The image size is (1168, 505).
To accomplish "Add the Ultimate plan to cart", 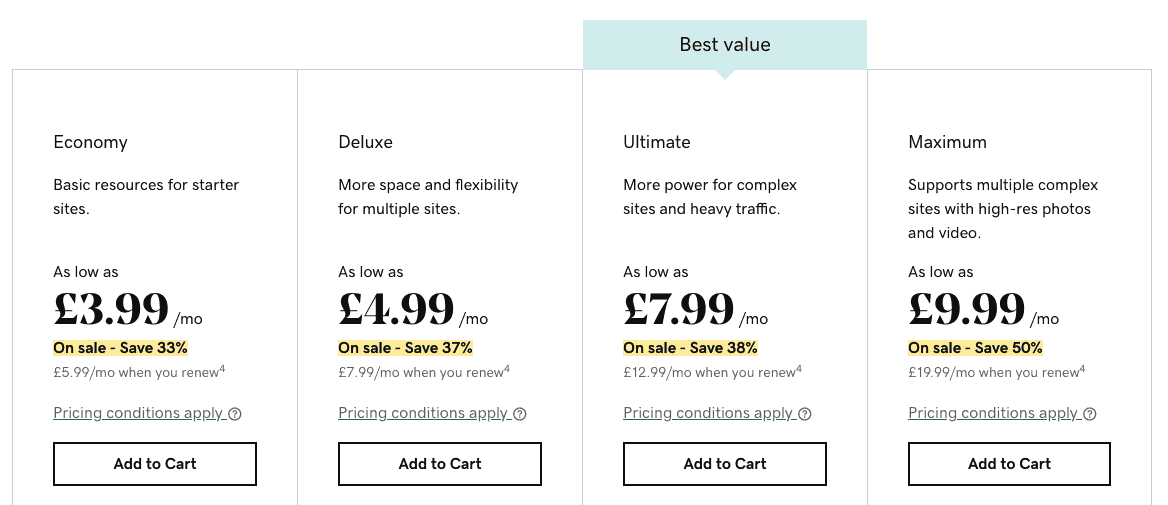I will tap(725, 464).
